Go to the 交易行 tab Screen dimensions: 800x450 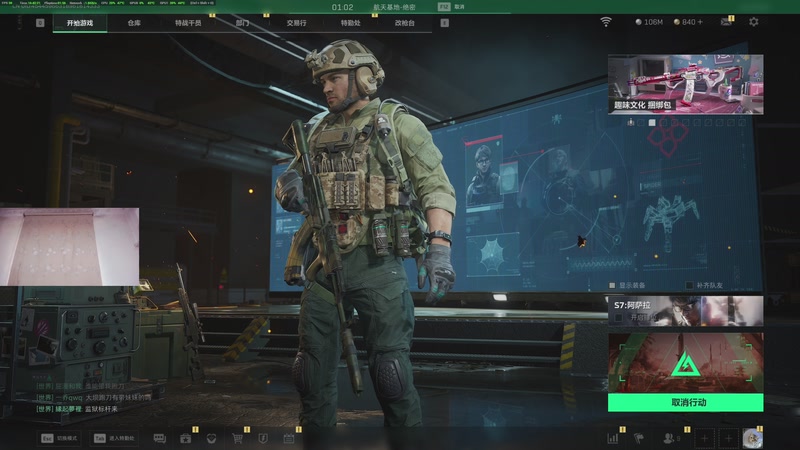[296, 23]
